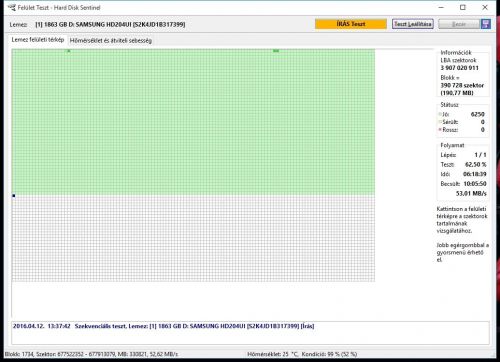Click the green Jó status legend square
Viewport: 500px width, 362px height.
[x=440, y=114]
